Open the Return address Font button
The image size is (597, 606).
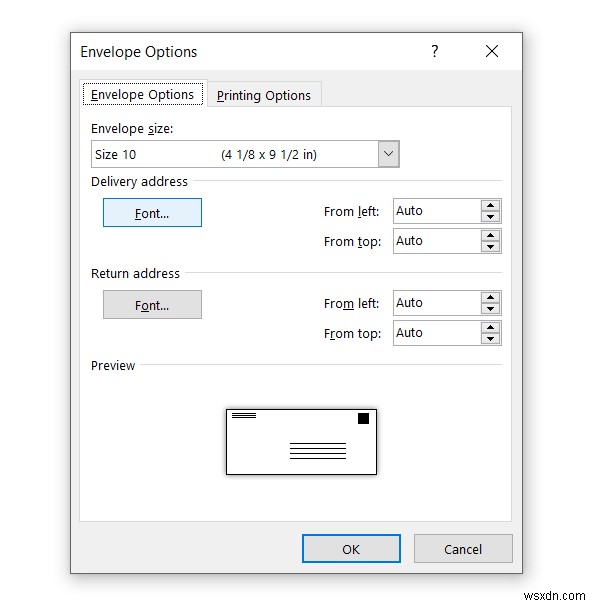(152, 305)
